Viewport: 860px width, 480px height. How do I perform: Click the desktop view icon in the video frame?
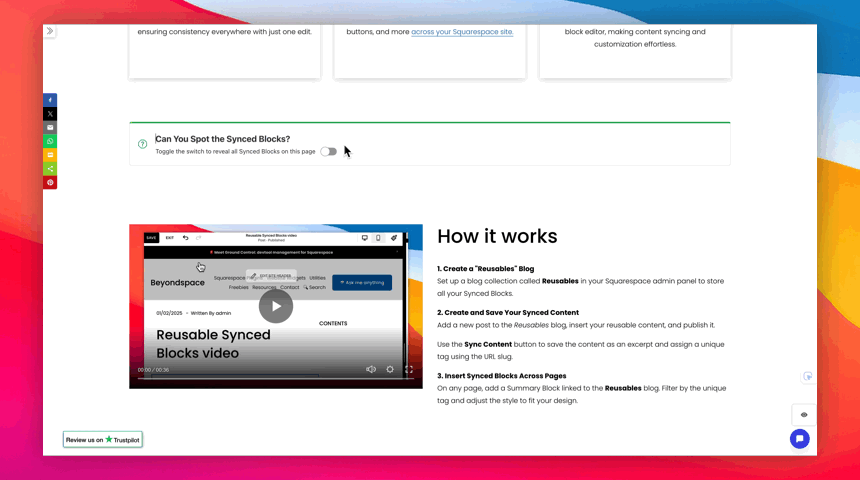364,238
